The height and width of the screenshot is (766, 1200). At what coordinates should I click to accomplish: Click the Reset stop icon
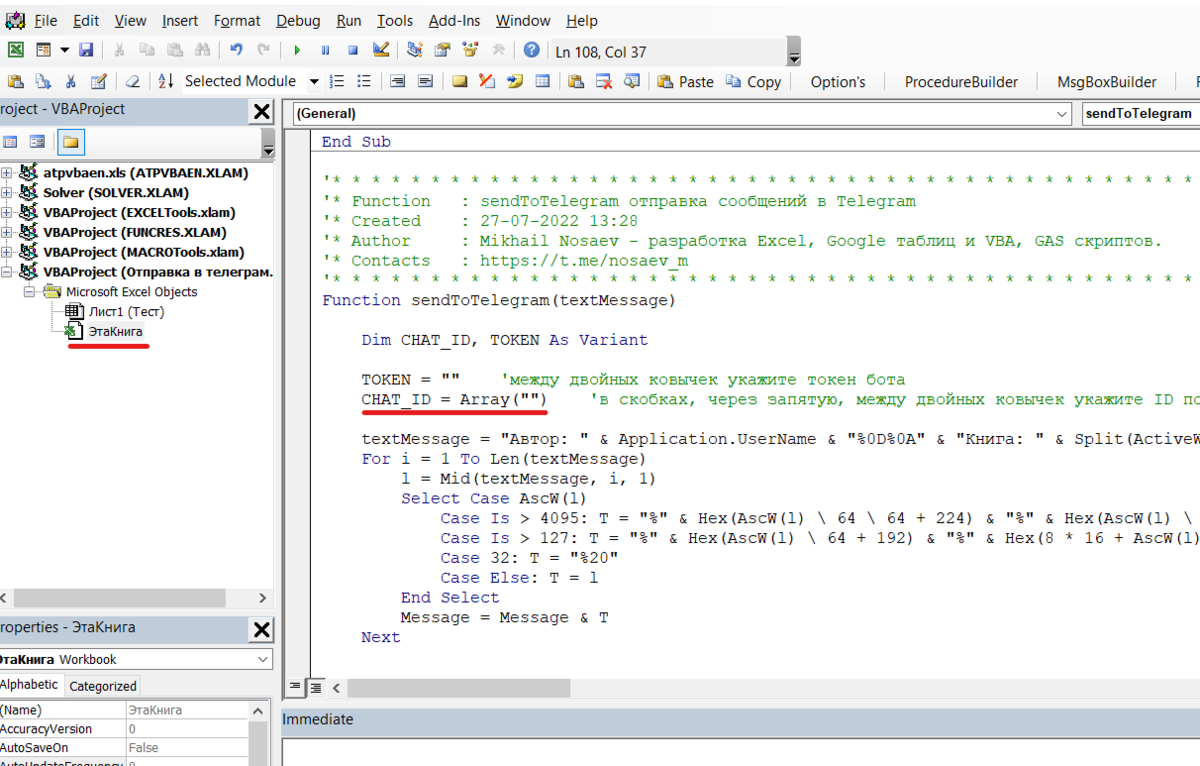[x=353, y=50]
